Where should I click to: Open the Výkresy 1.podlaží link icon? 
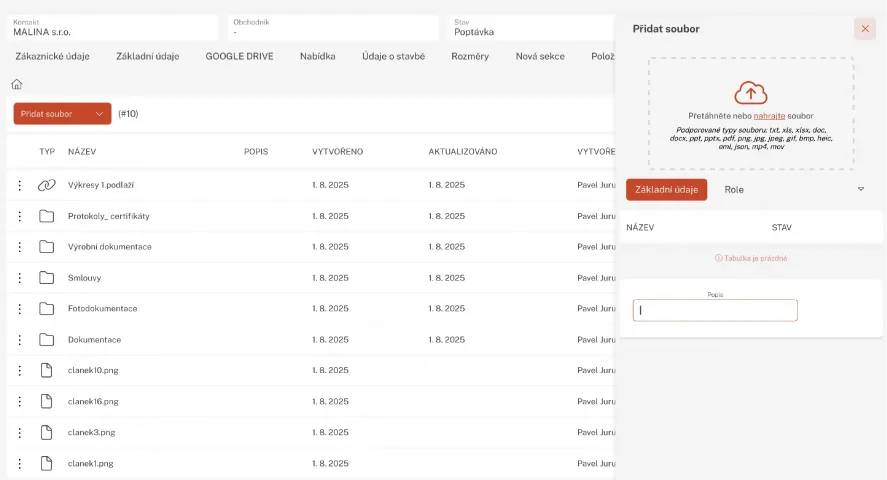[x=46, y=185]
